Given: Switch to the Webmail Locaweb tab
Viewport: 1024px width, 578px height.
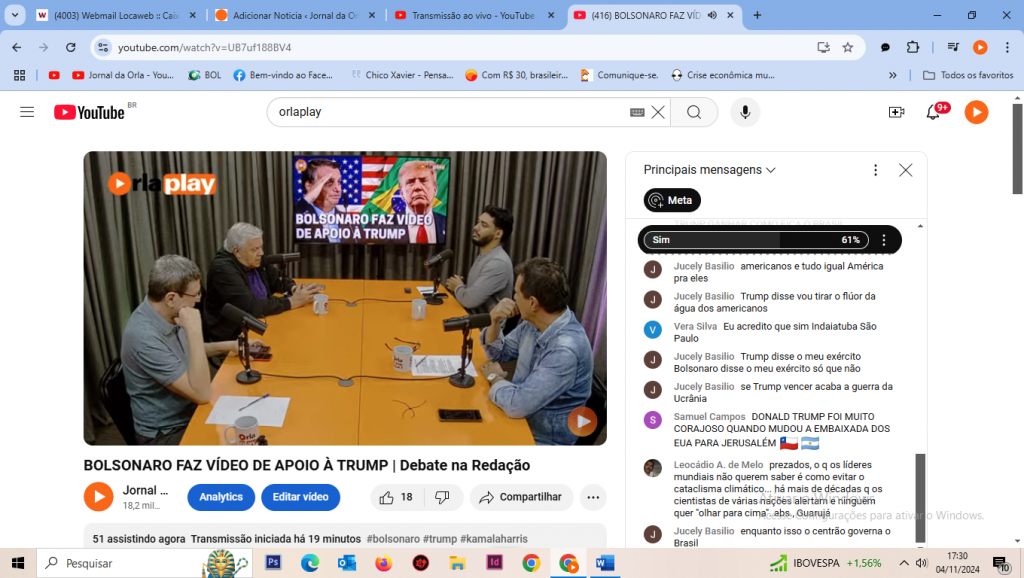Looking at the screenshot, I should (116, 15).
